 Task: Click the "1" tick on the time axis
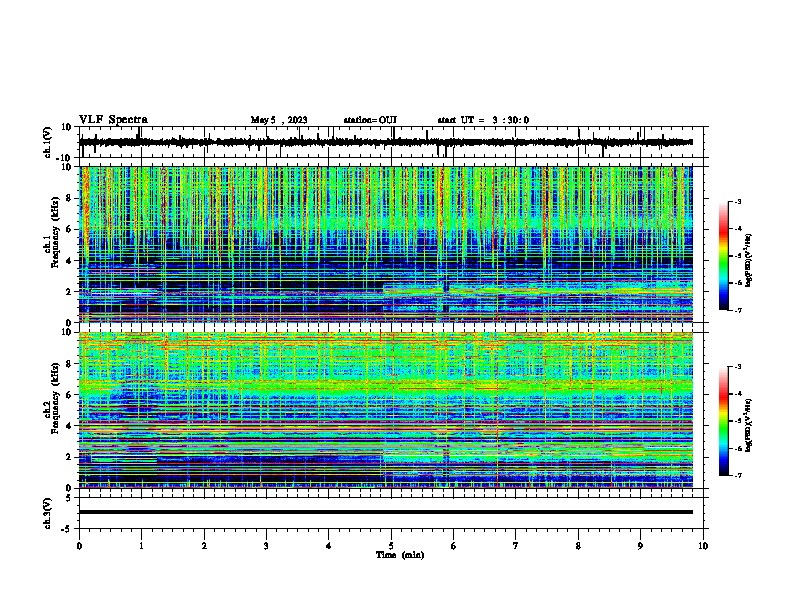[141, 546]
